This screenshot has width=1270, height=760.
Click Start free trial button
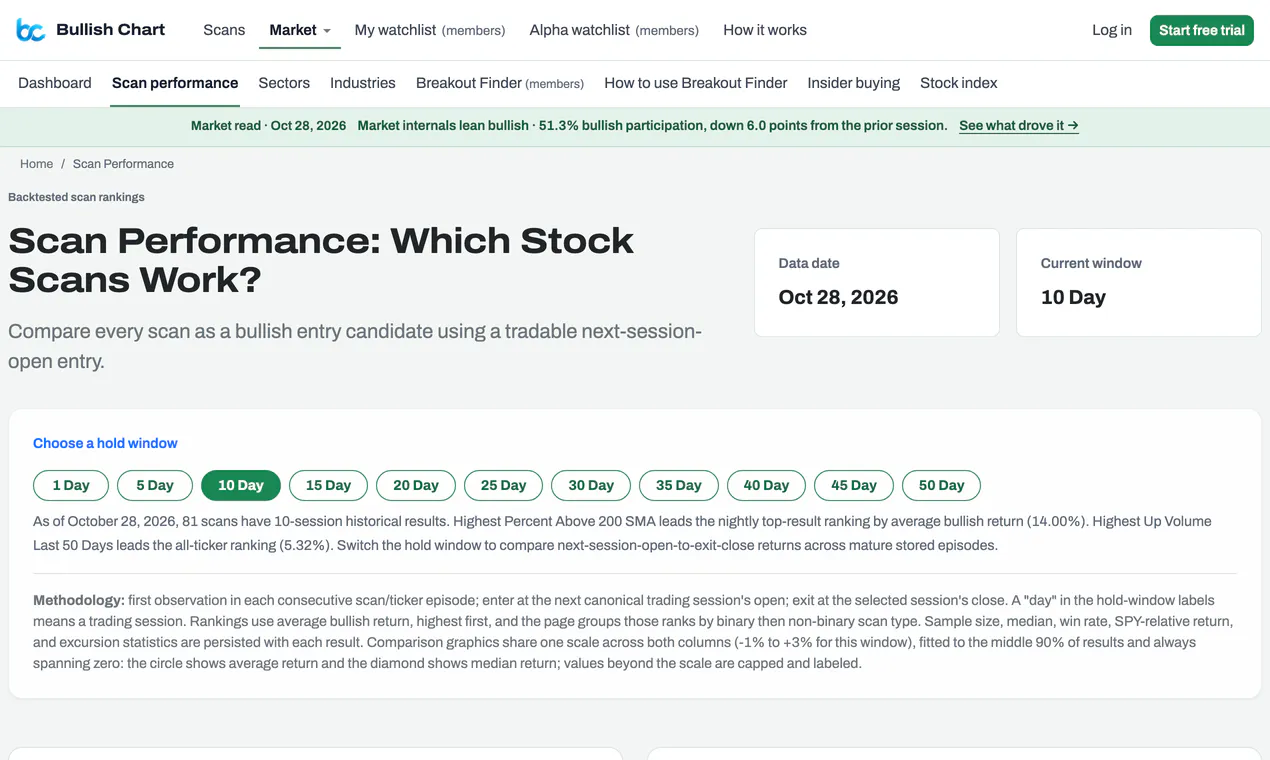(x=1202, y=30)
